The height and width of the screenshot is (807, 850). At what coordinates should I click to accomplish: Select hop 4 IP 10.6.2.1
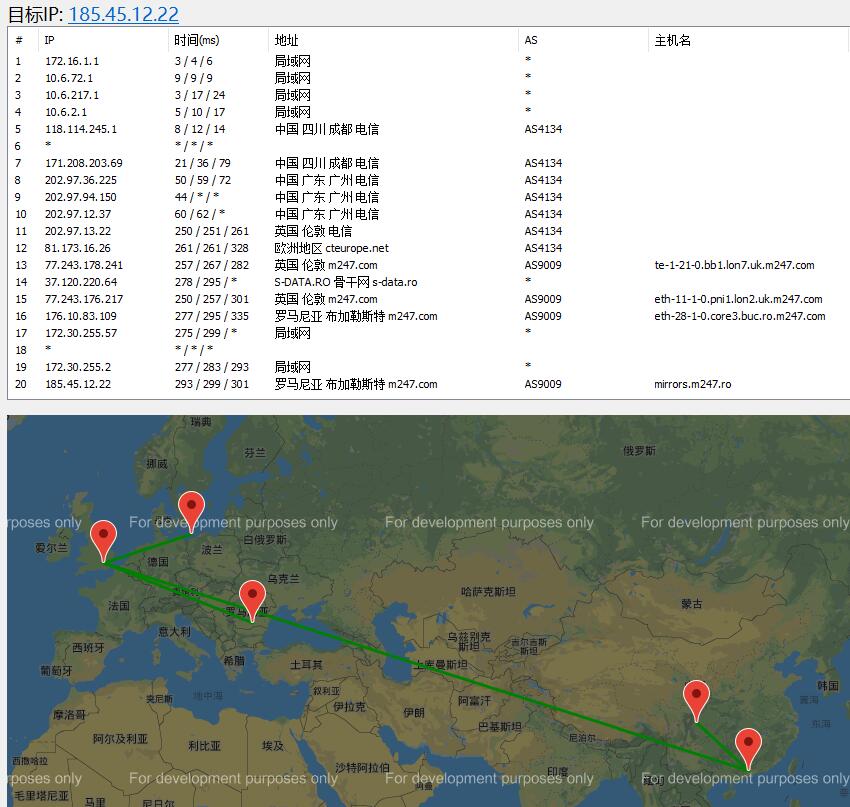click(x=66, y=112)
